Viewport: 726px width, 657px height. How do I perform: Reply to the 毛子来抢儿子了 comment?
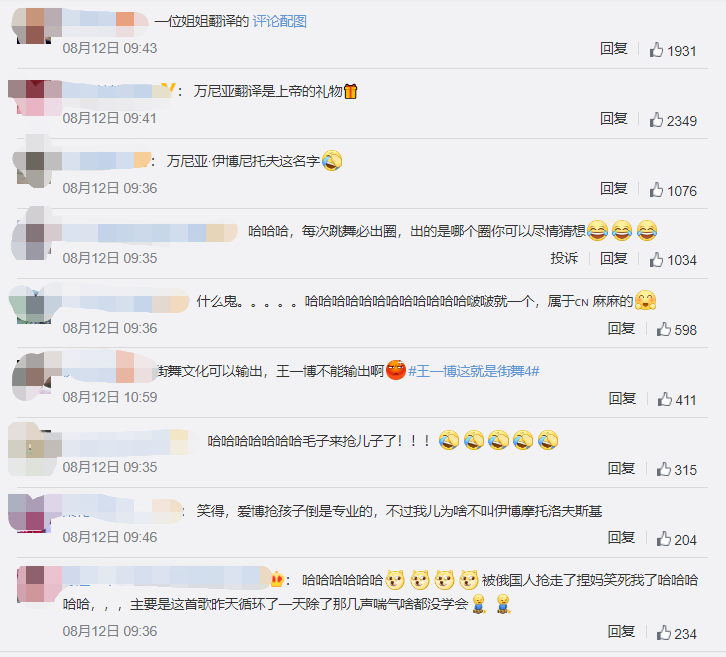(x=621, y=468)
